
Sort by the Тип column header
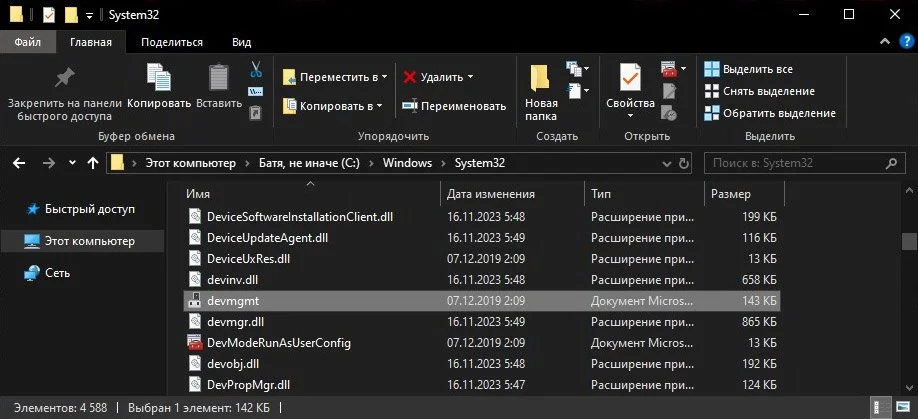(x=601, y=194)
